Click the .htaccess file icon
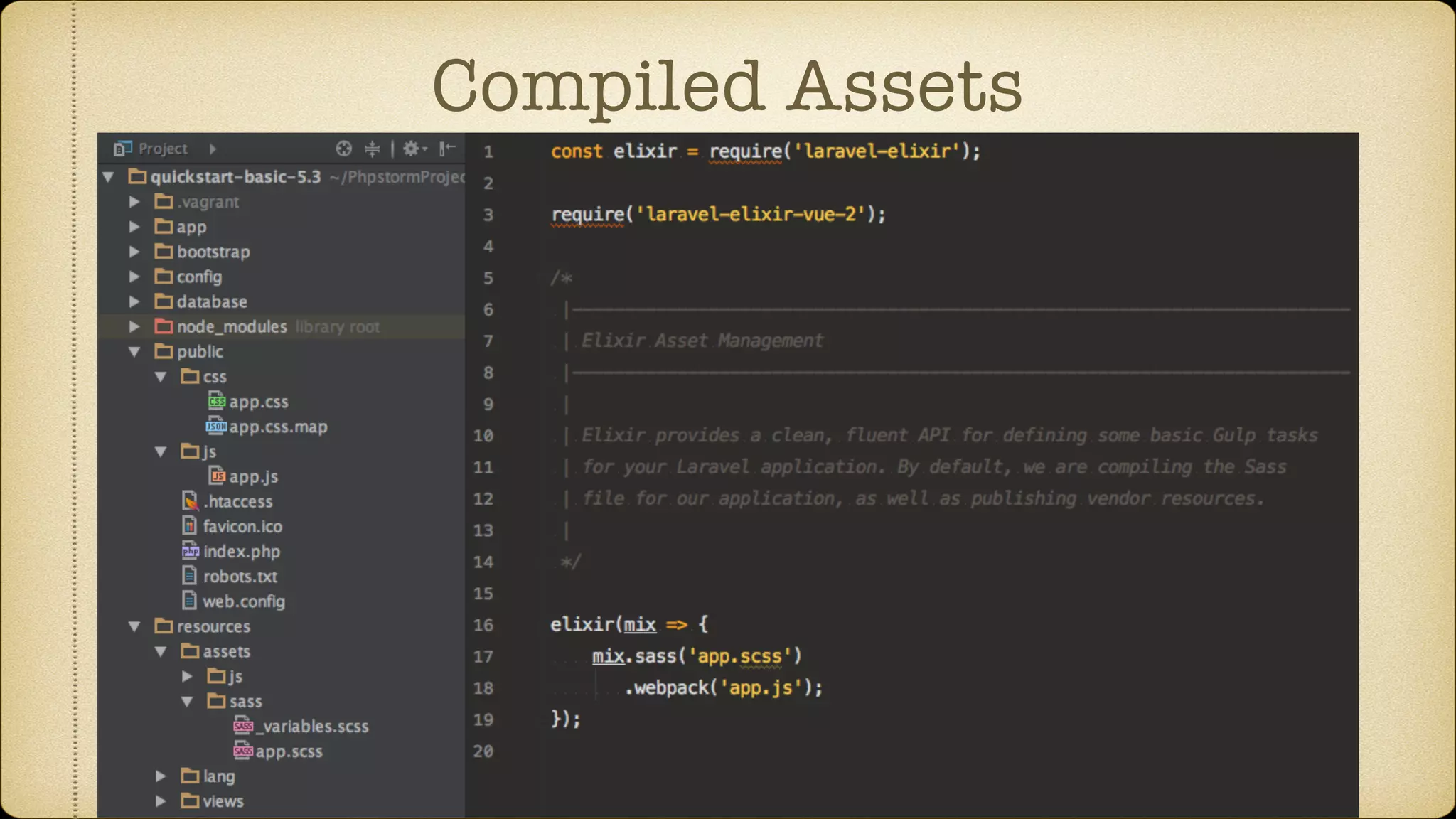The image size is (1456, 819). pyautogui.click(x=191, y=500)
